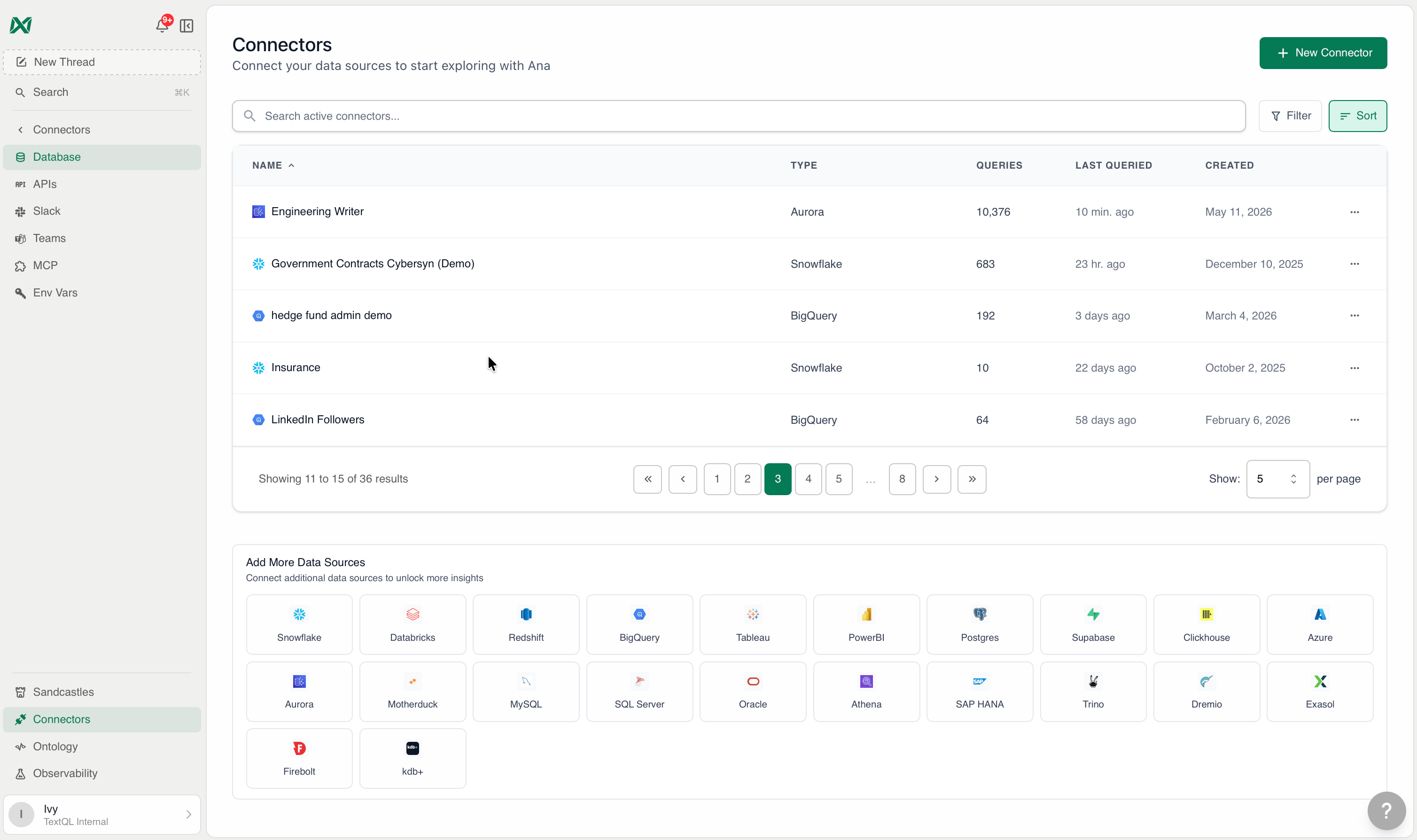Go to pagination page 1
1417x840 pixels.
click(717, 479)
